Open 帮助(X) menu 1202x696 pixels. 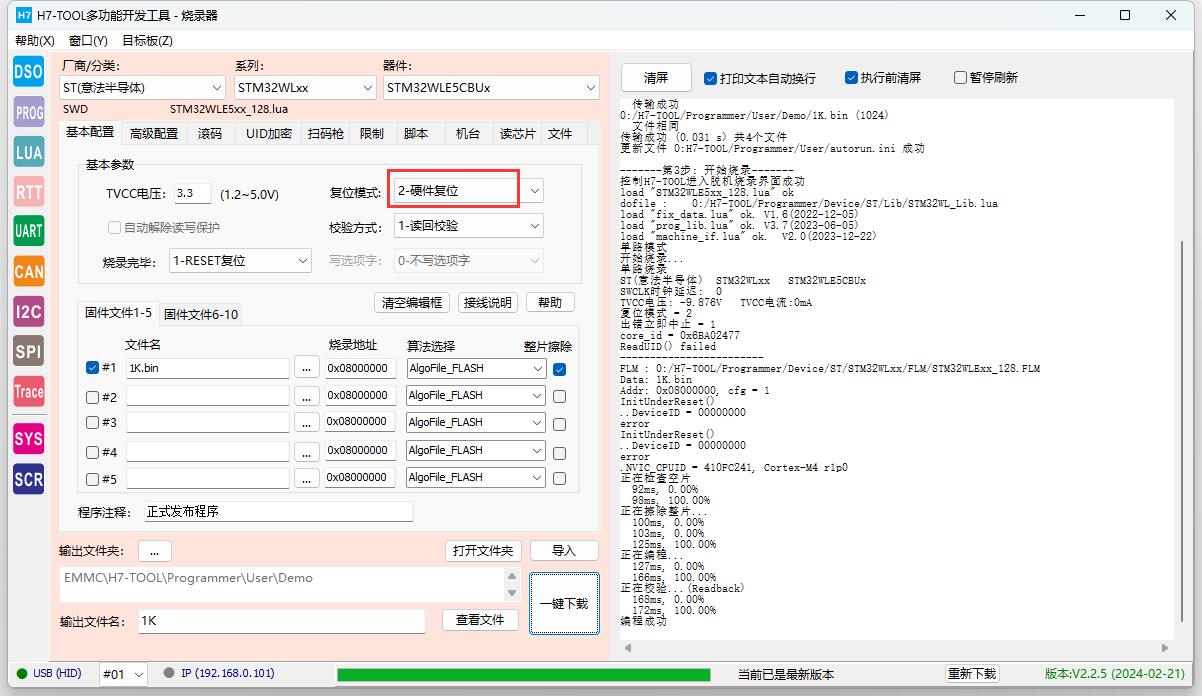click(x=34, y=41)
